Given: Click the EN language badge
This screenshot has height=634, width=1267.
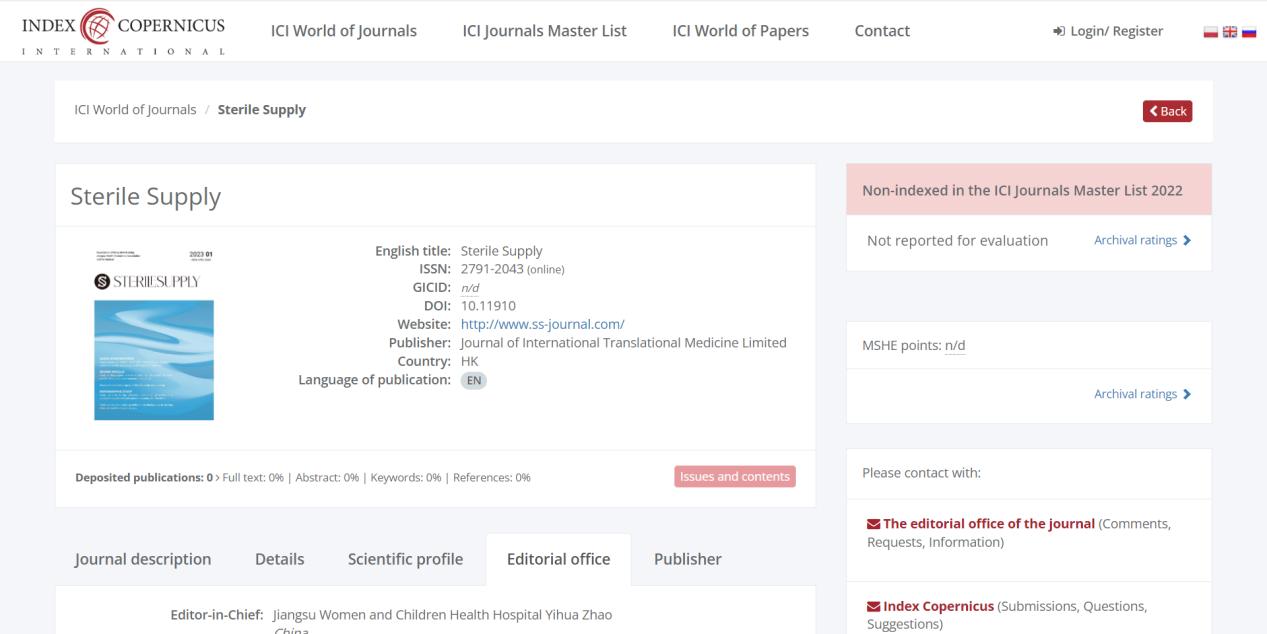Looking at the screenshot, I should [x=474, y=380].
